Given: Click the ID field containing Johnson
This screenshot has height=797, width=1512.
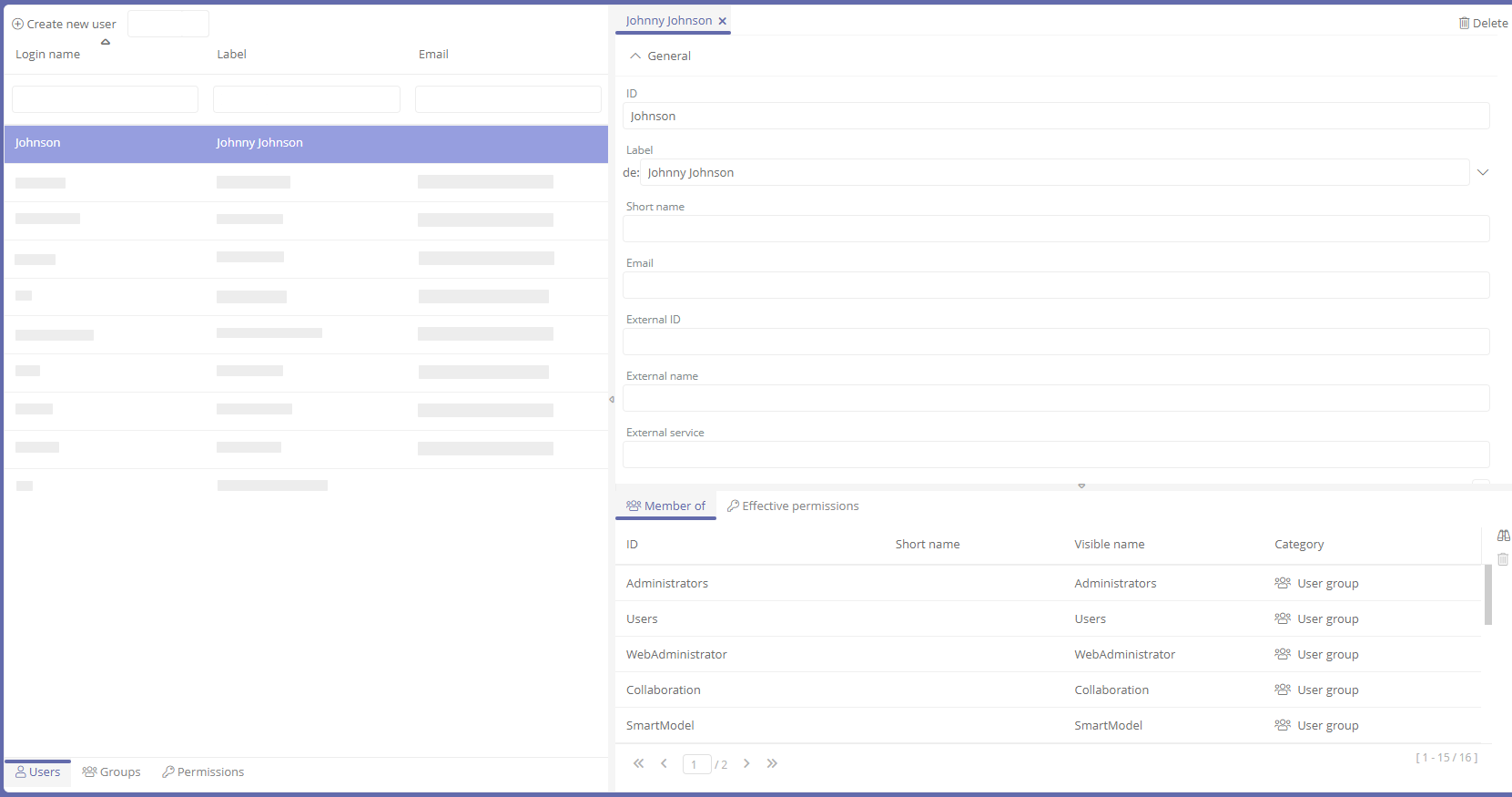Looking at the screenshot, I should pos(1056,116).
